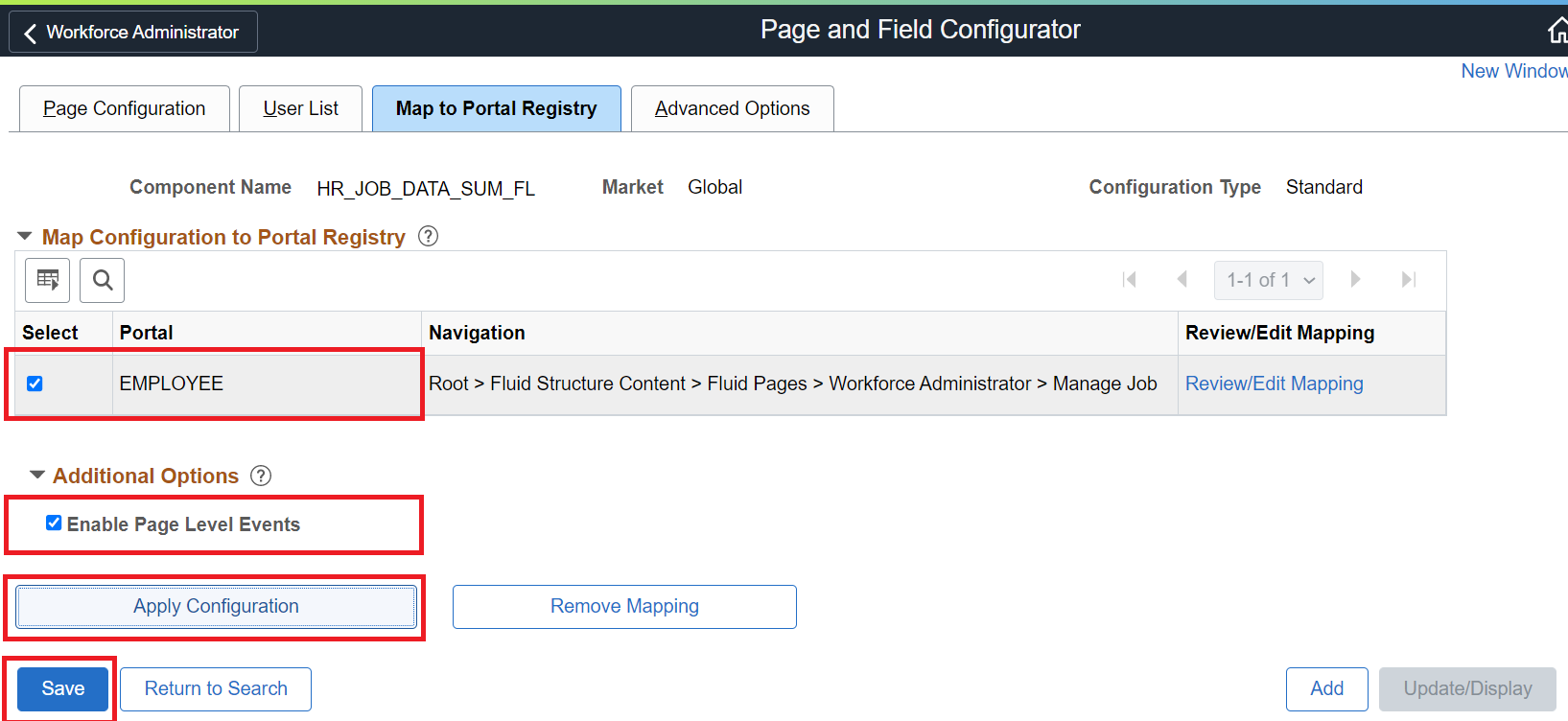1568x721 pixels.
Task: Collapse the Additional Options section
Action: [37, 475]
